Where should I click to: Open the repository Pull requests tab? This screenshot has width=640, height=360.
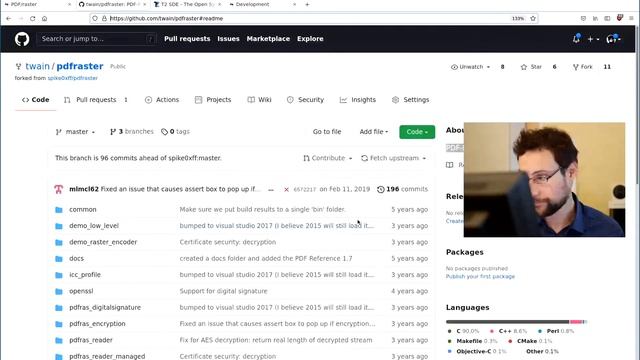pyautogui.click(x=96, y=100)
